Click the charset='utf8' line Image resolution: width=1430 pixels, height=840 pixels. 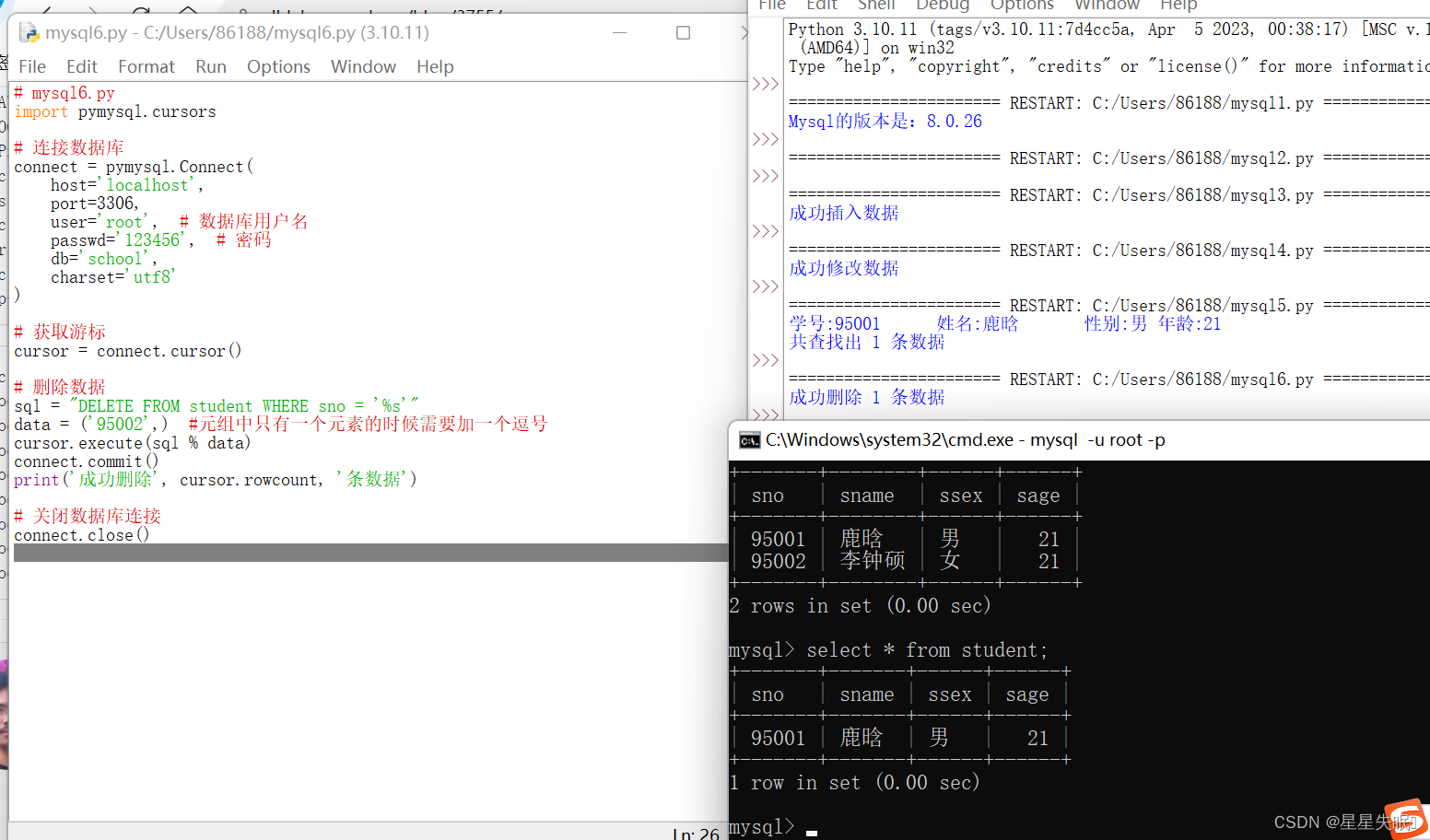113,277
